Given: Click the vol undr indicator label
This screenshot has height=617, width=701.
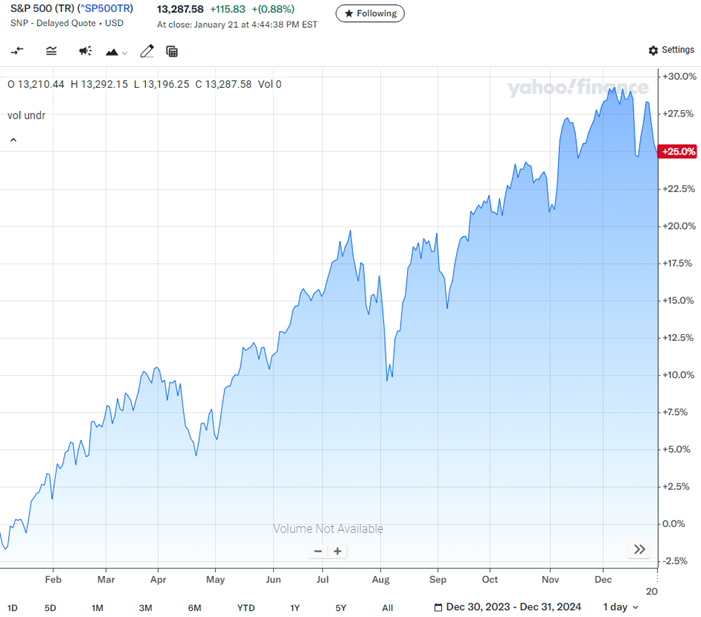Looking at the screenshot, I should [x=26, y=115].
